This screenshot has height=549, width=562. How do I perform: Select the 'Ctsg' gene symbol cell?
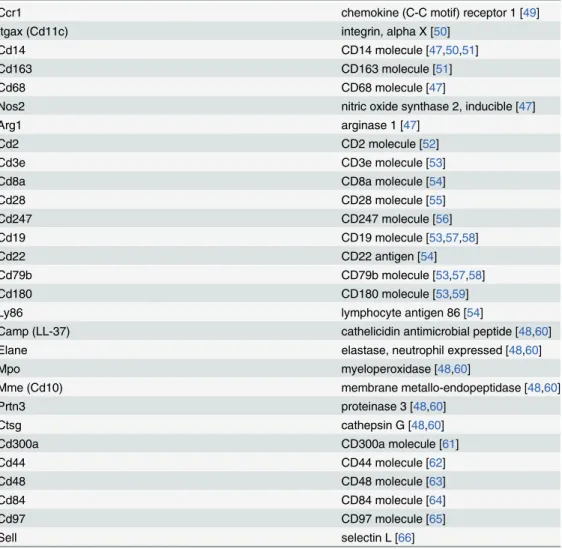(11, 425)
